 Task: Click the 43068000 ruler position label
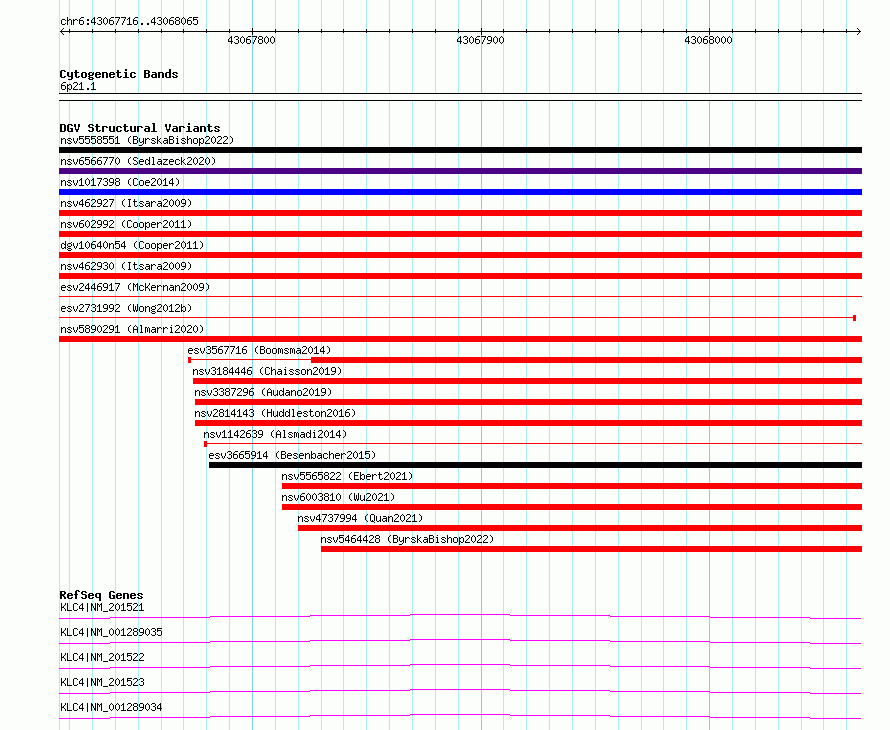point(708,40)
